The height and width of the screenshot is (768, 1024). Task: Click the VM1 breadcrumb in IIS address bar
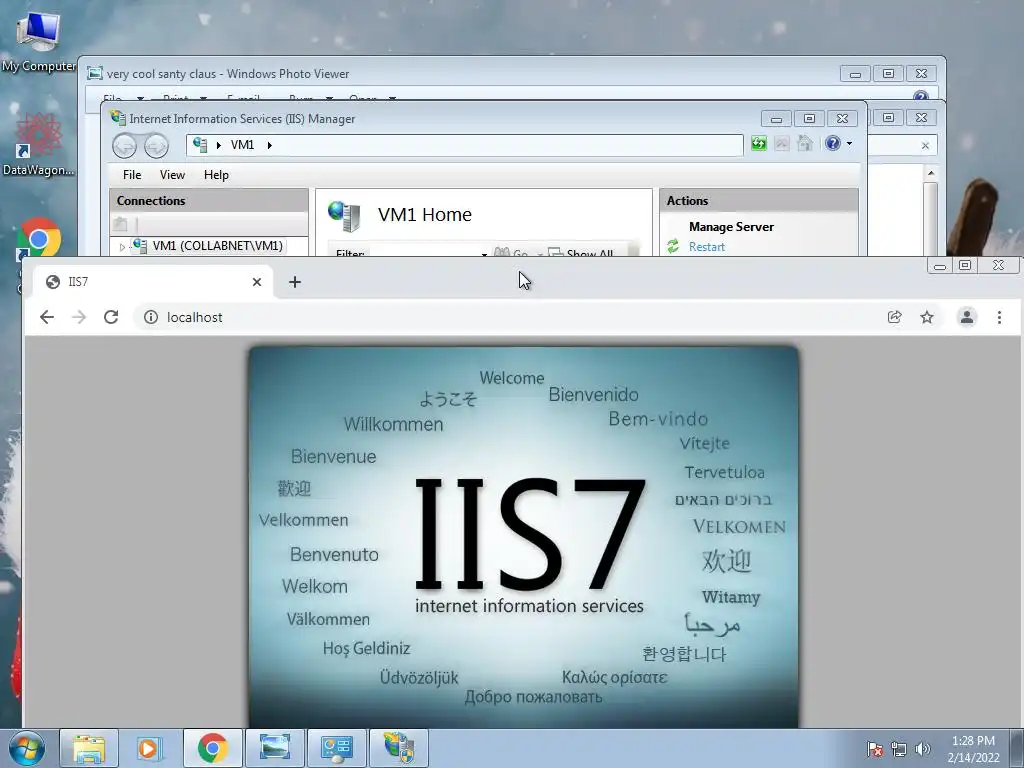(242, 145)
